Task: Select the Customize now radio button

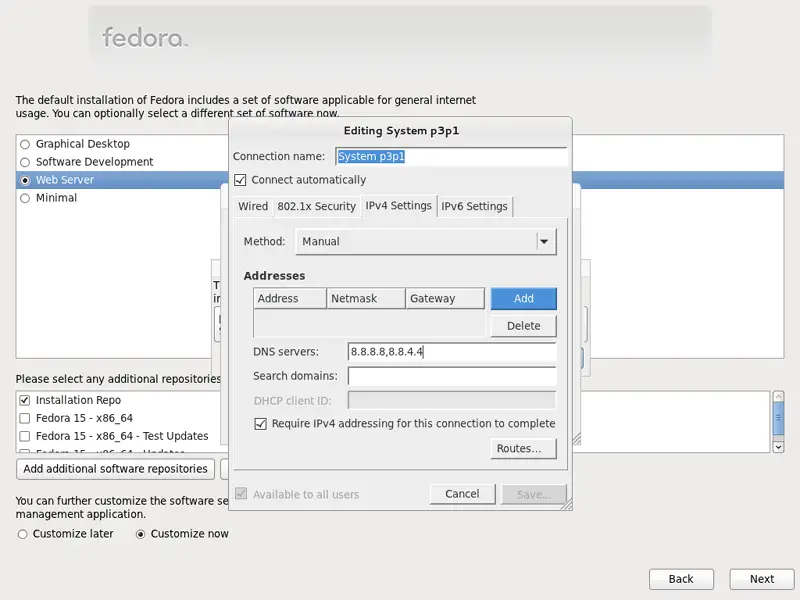Action: (x=140, y=534)
